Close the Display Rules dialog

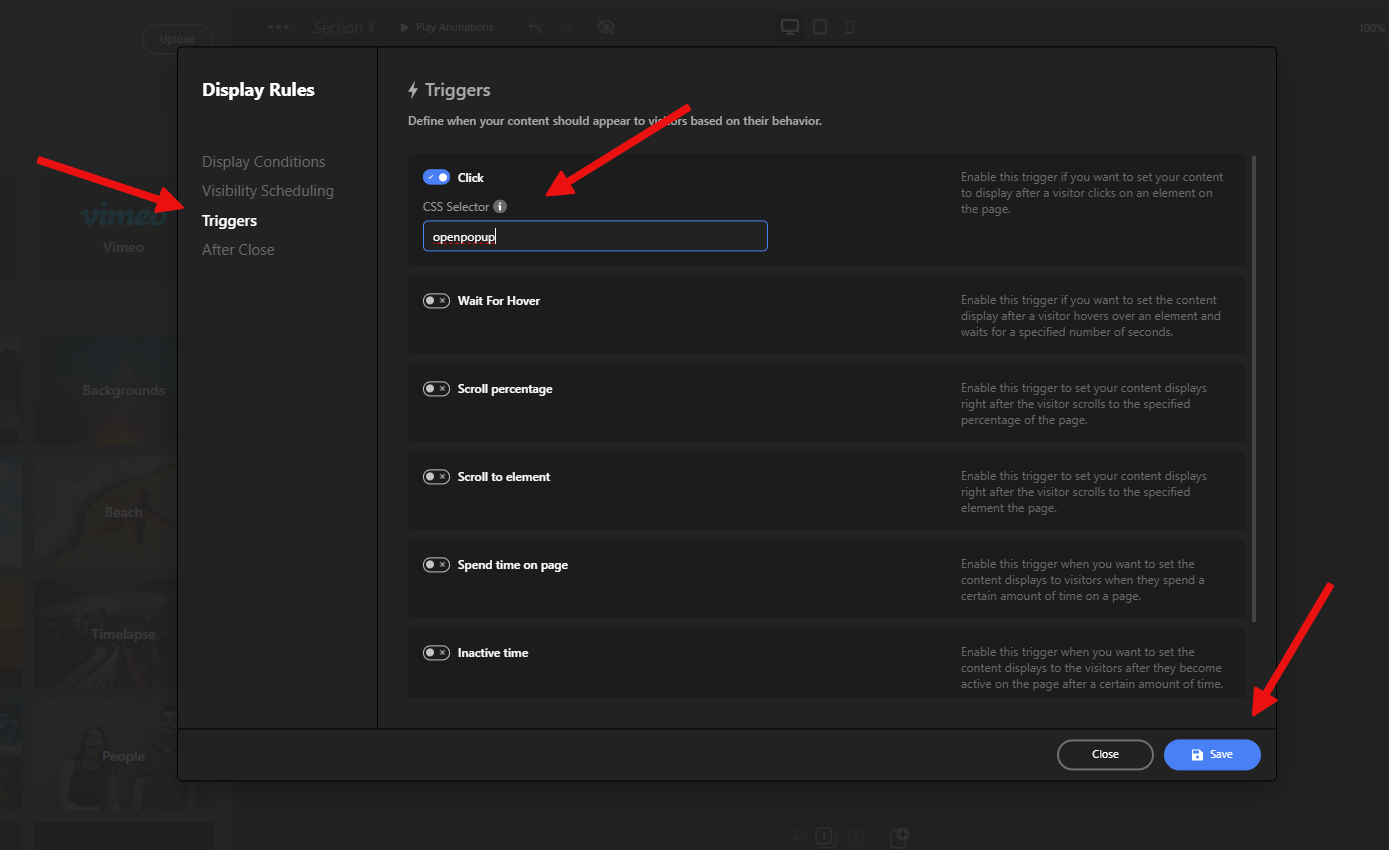(1105, 754)
